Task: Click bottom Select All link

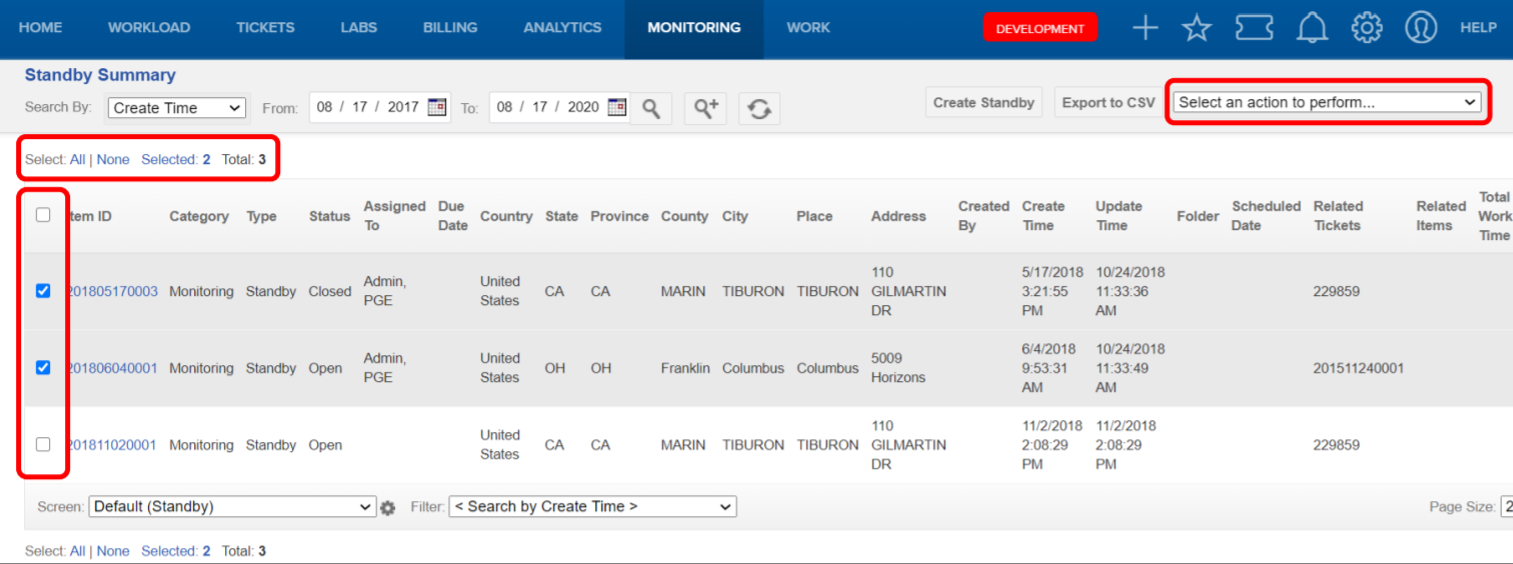Action: click(x=77, y=551)
